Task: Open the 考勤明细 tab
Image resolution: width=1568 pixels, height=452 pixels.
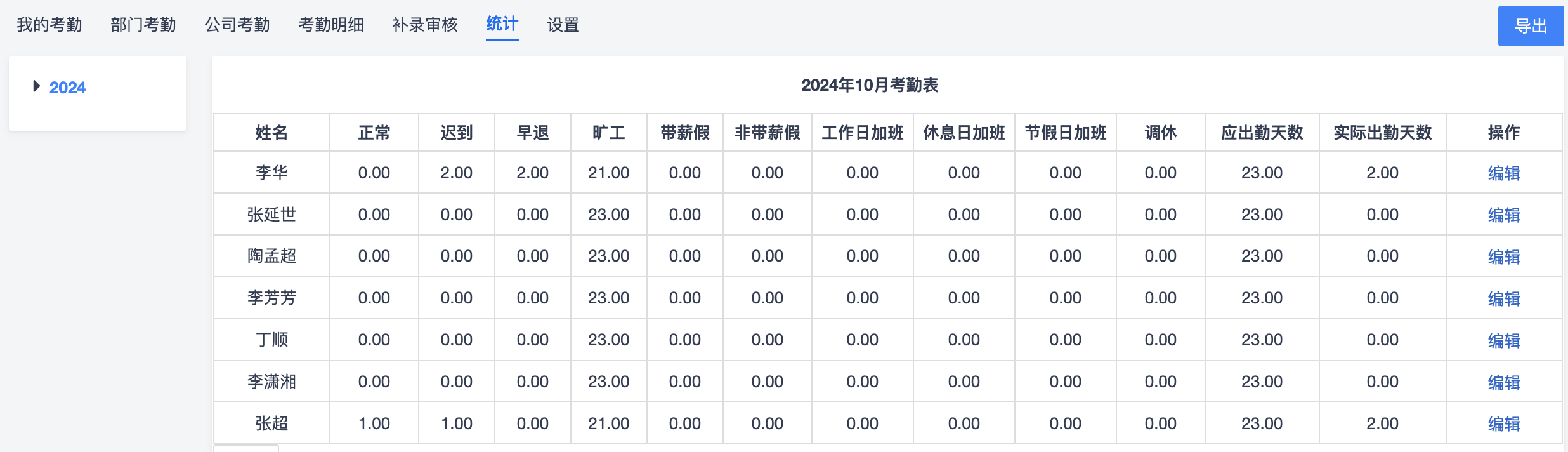Action: coord(331,25)
